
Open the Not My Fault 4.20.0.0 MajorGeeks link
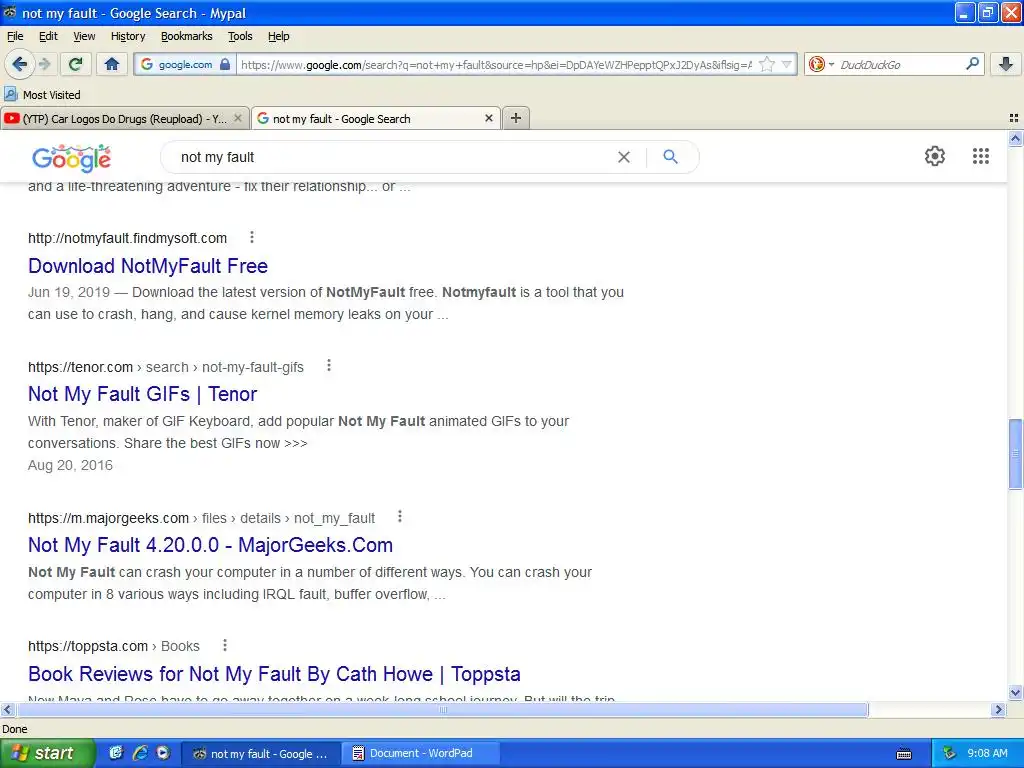210,545
